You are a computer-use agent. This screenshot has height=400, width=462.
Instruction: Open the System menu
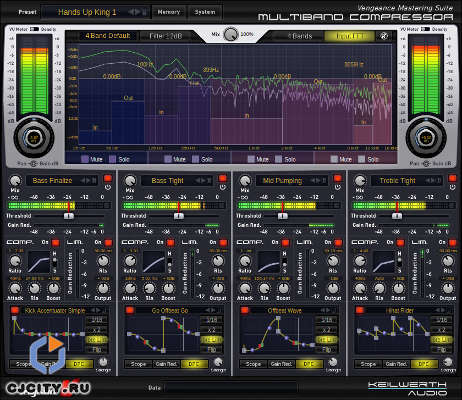coord(205,12)
